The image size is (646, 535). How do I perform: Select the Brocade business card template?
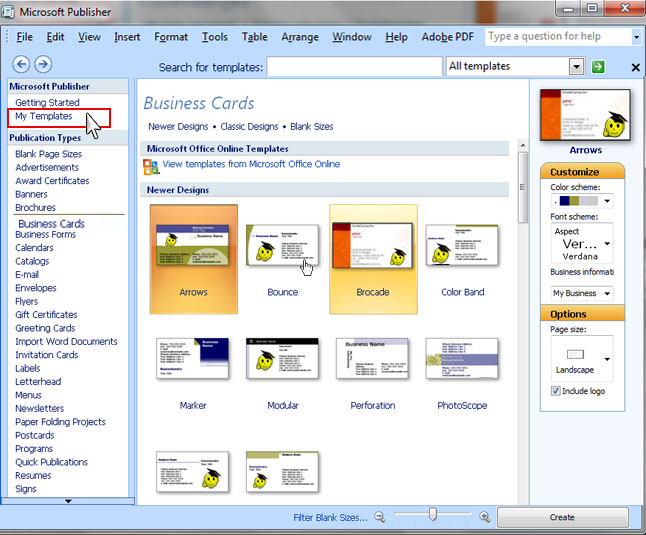373,259
